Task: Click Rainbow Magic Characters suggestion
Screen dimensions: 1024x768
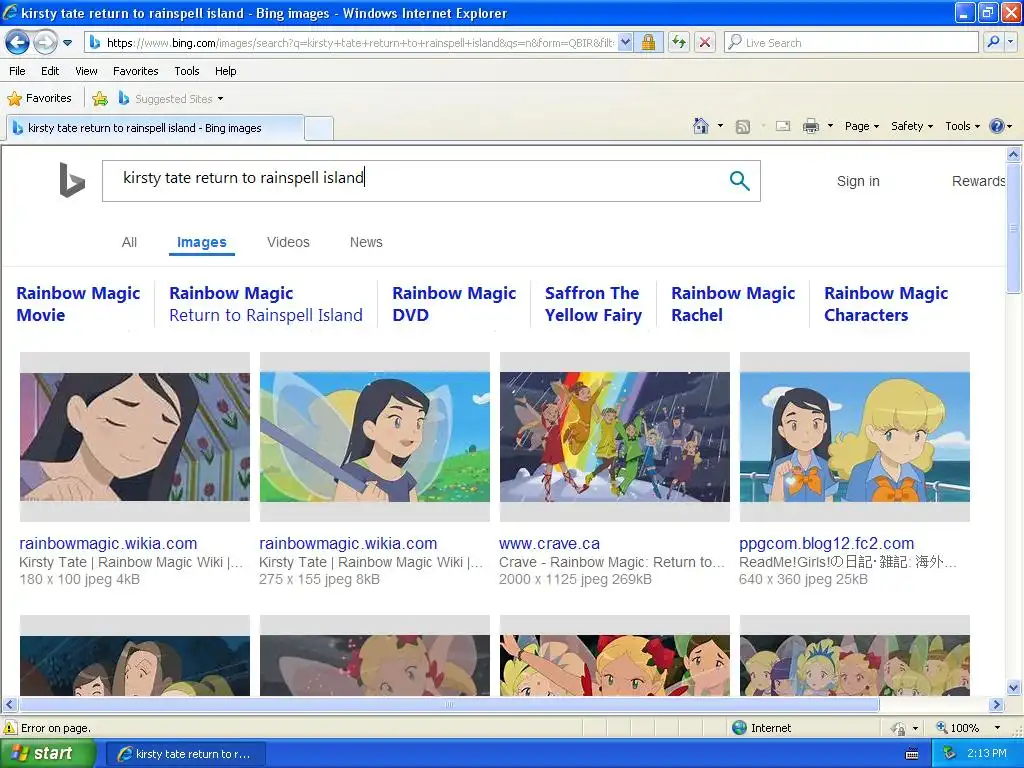Action: [886, 304]
